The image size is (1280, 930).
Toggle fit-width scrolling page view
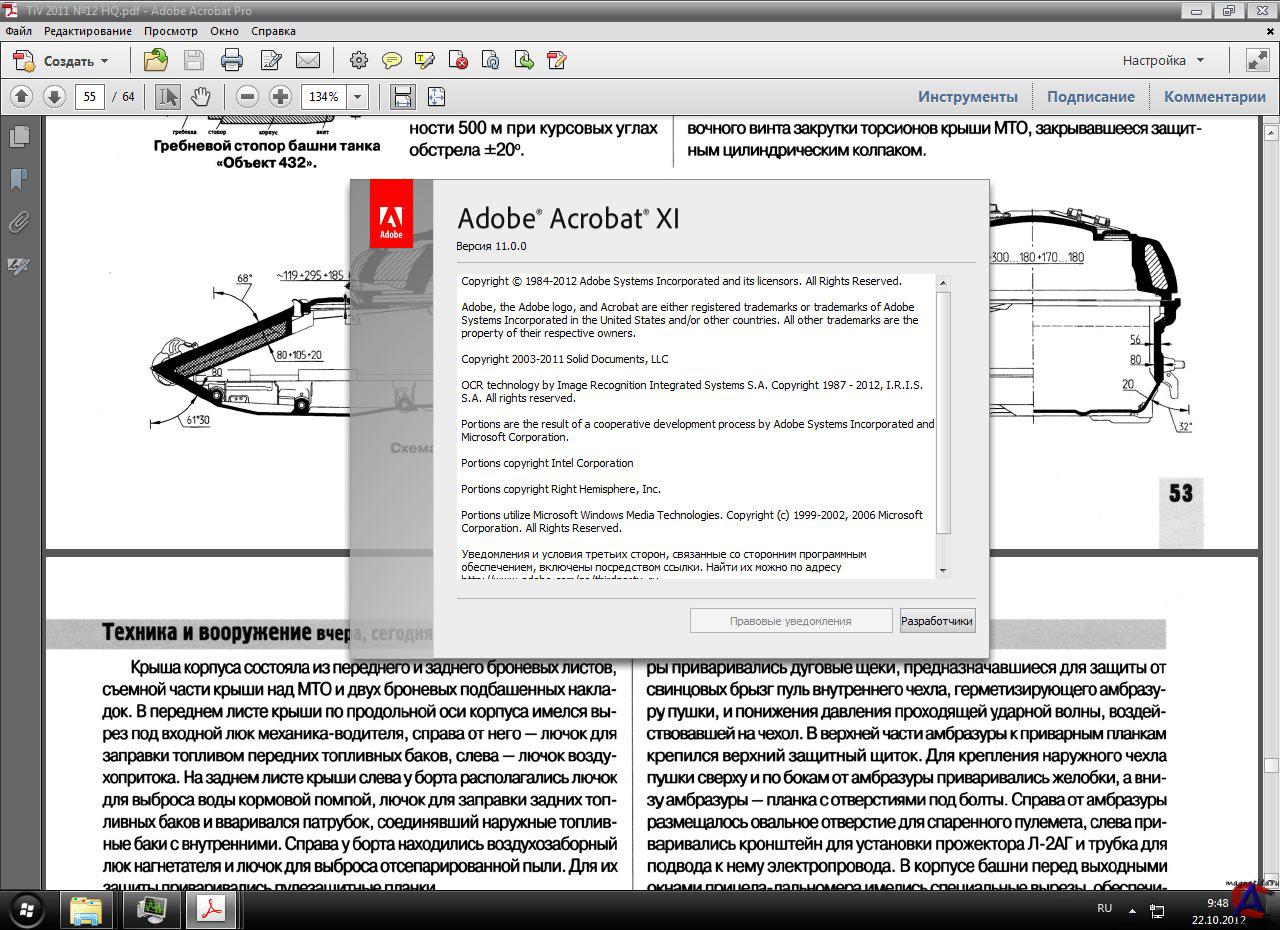(403, 97)
